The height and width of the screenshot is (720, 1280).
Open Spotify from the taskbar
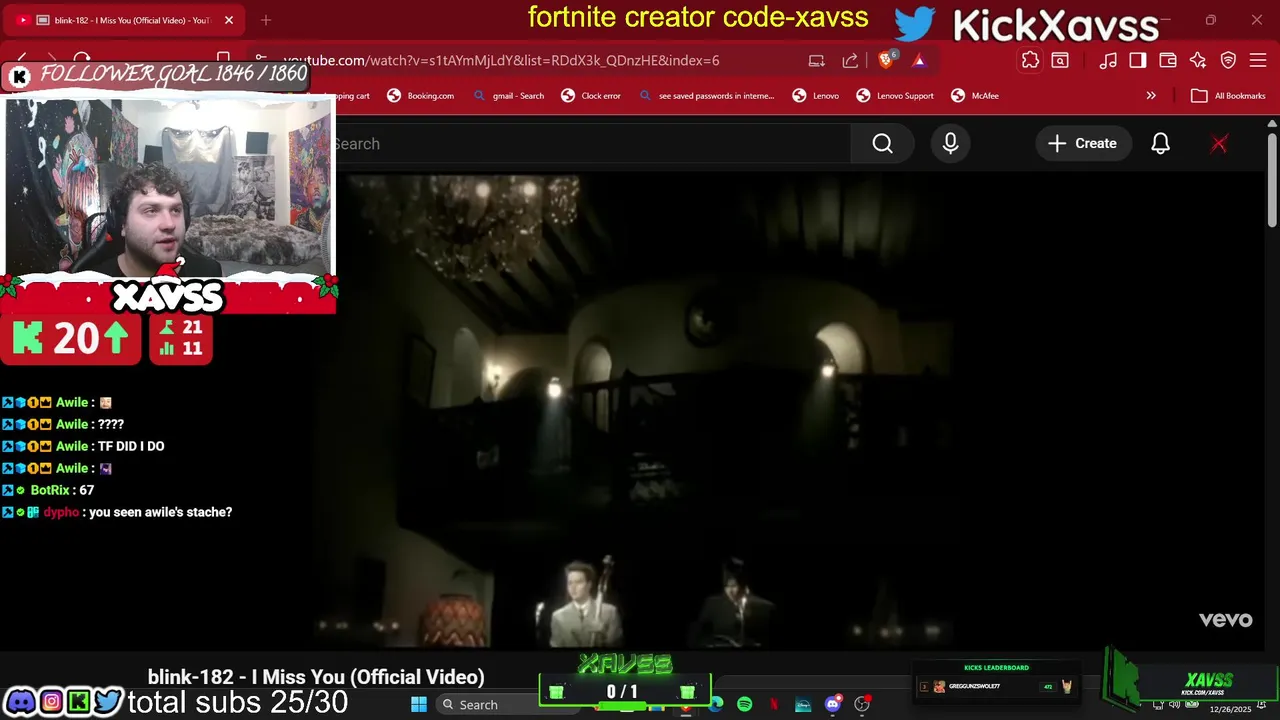click(x=745, y=705)
